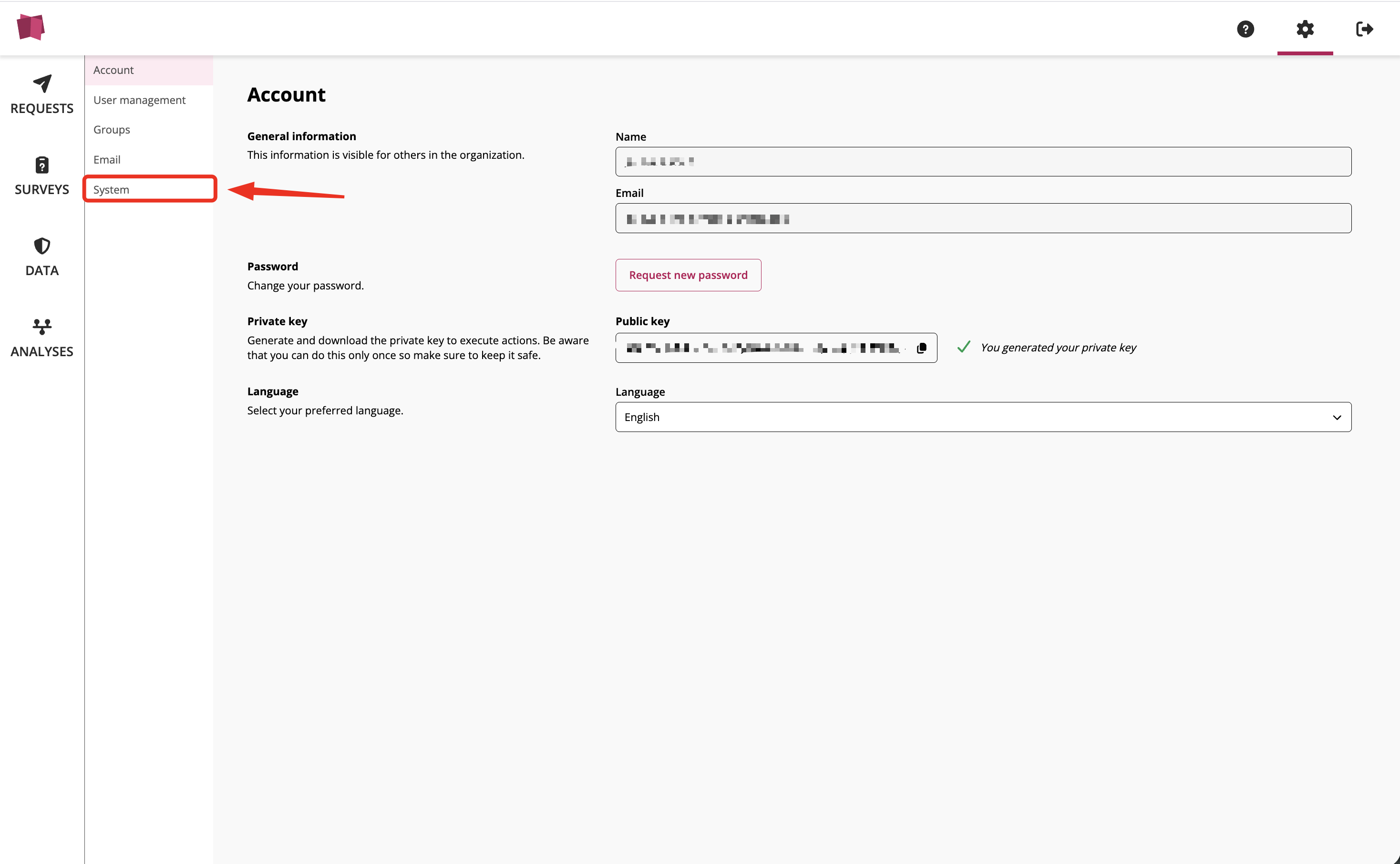Viewport: 1400px width, 864px height.
Task: Click the logout icon
Action: [1364, 29]
